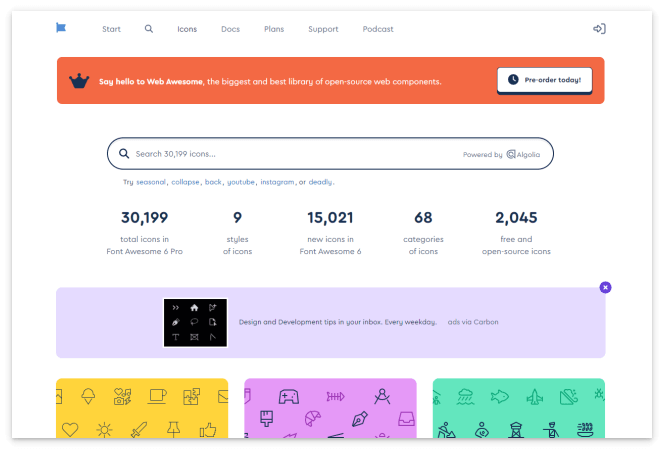Click the ice cream icon on the yellow card
The height and width of the screenshot is (451, 664).
(88, 396)
